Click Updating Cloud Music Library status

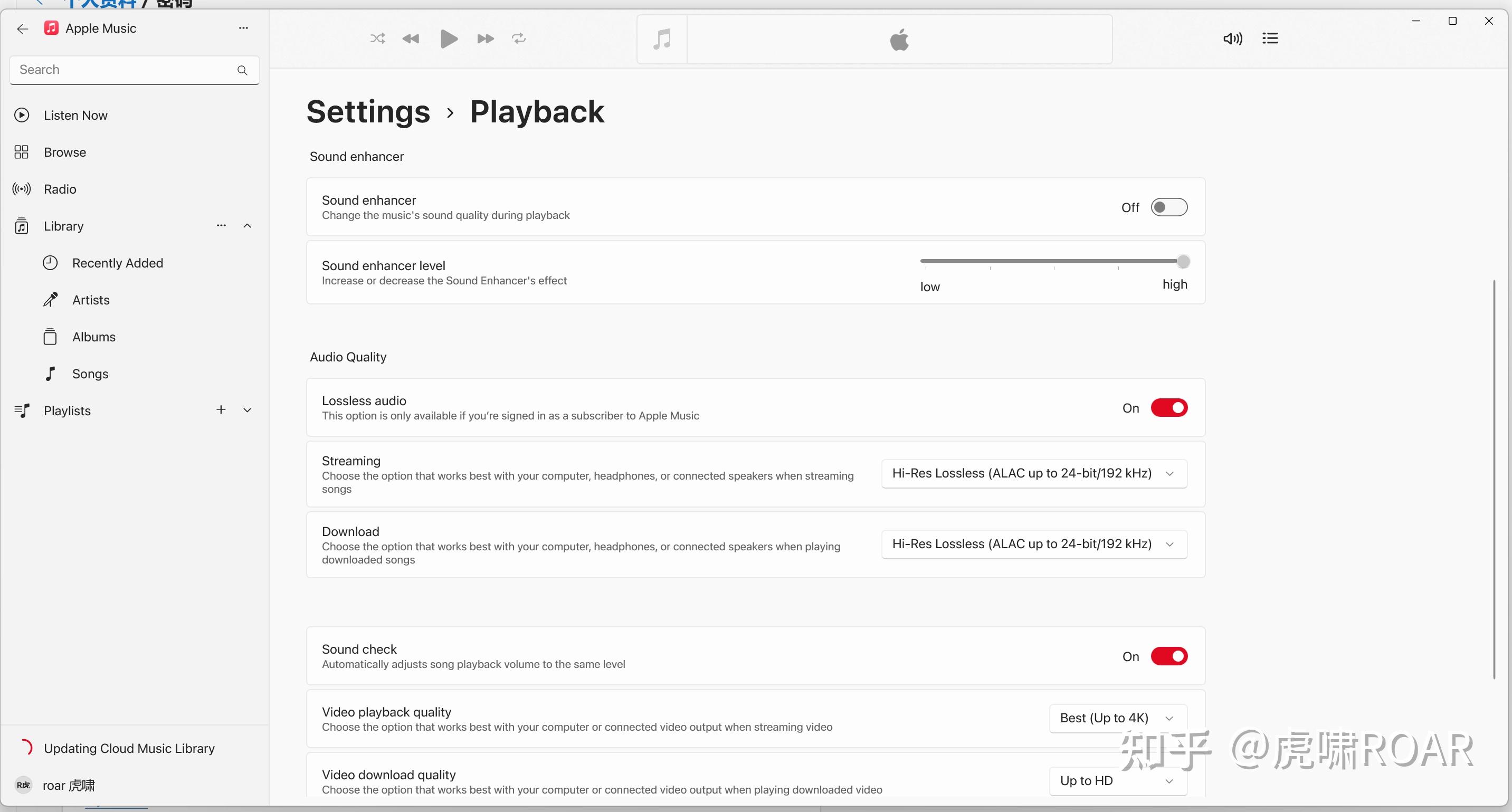[x=129, y=748]
